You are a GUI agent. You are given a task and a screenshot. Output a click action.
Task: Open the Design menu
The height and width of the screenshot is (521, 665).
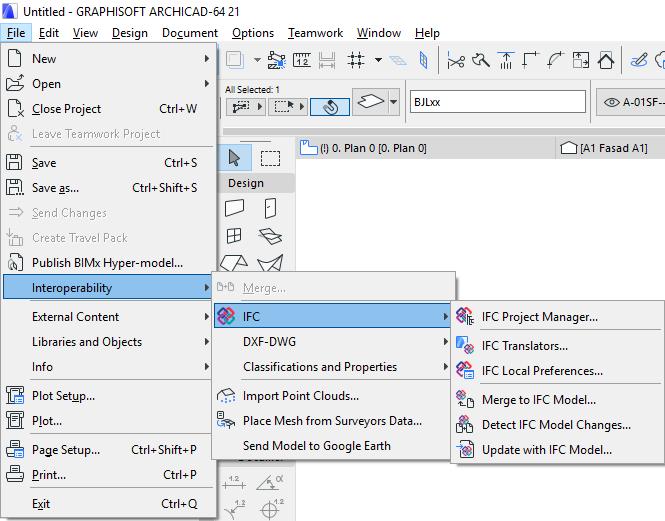tap(130, 33)
